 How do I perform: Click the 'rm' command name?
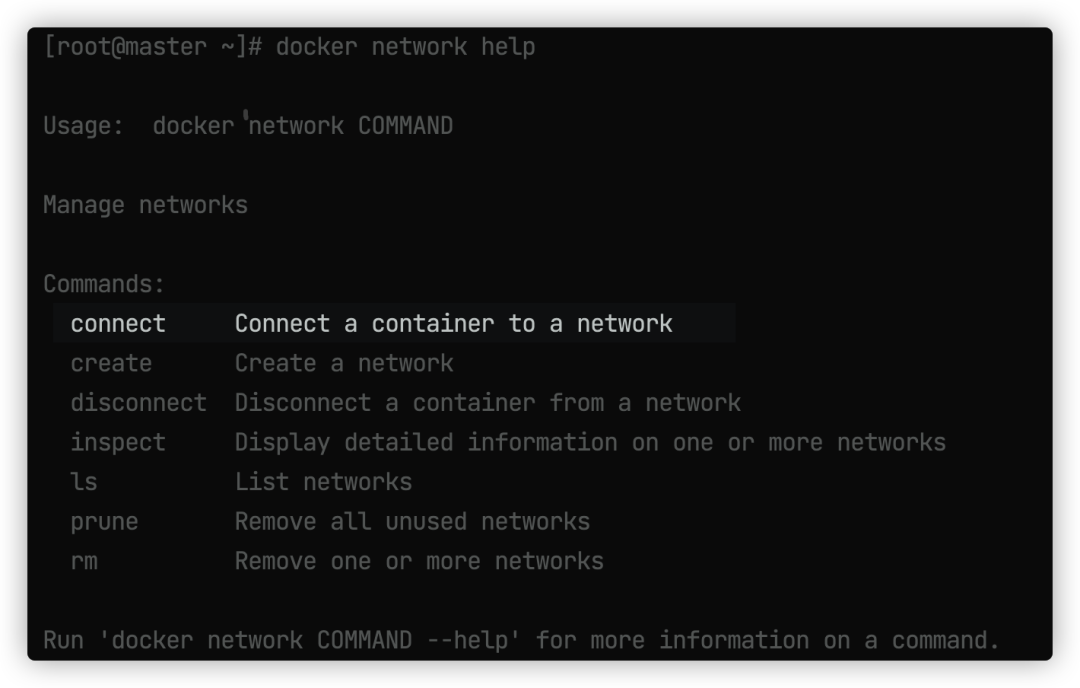(x=84, y=561)
